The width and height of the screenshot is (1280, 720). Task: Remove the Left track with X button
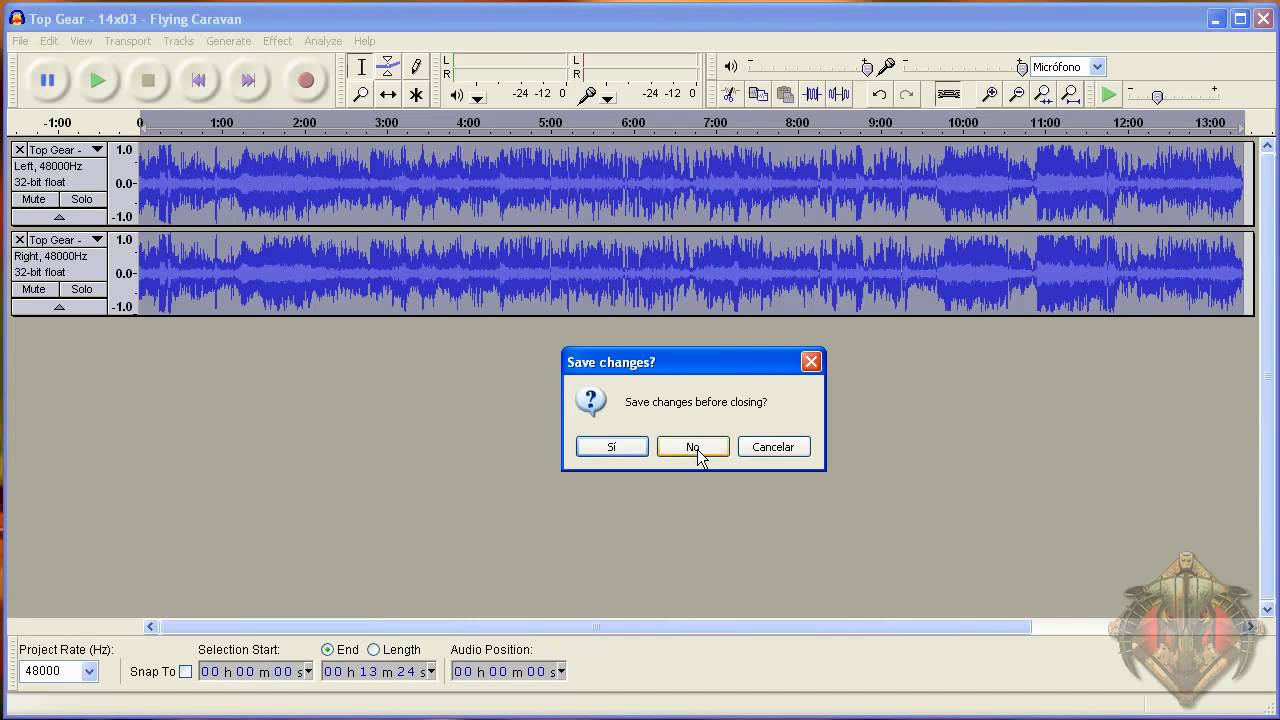(19, 150)
